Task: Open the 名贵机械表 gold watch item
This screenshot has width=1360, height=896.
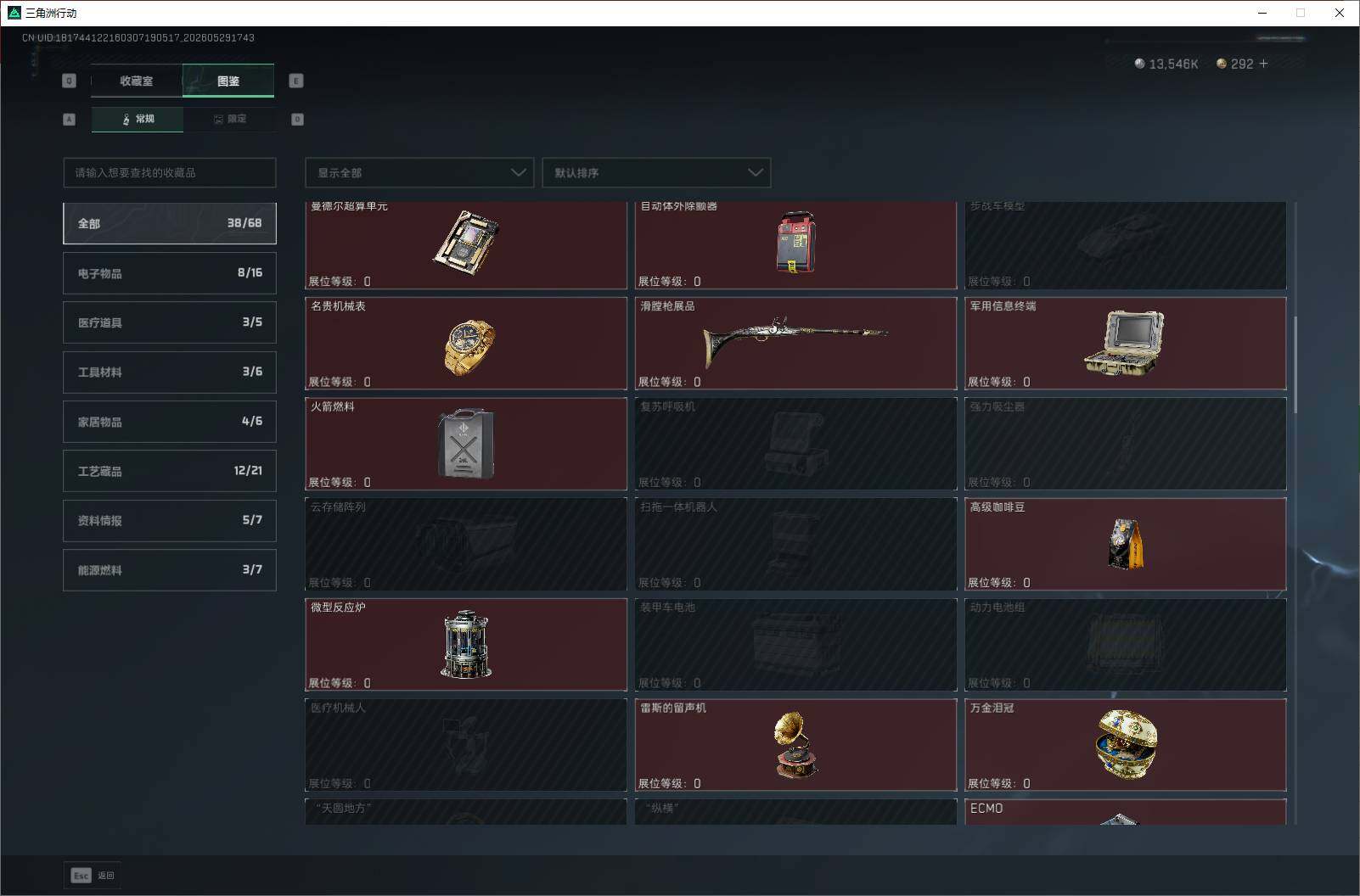Action: tap(469, 347)
